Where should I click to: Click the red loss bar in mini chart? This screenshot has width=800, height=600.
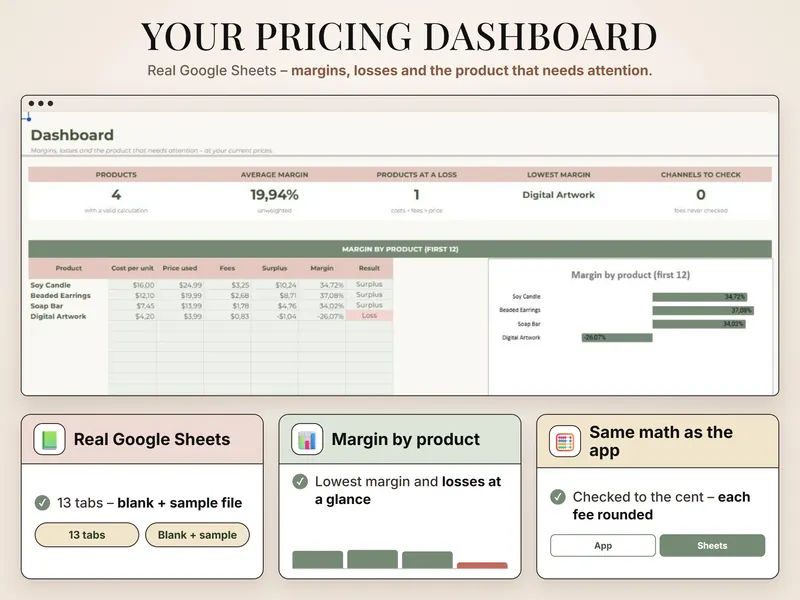tap(482, 565)
